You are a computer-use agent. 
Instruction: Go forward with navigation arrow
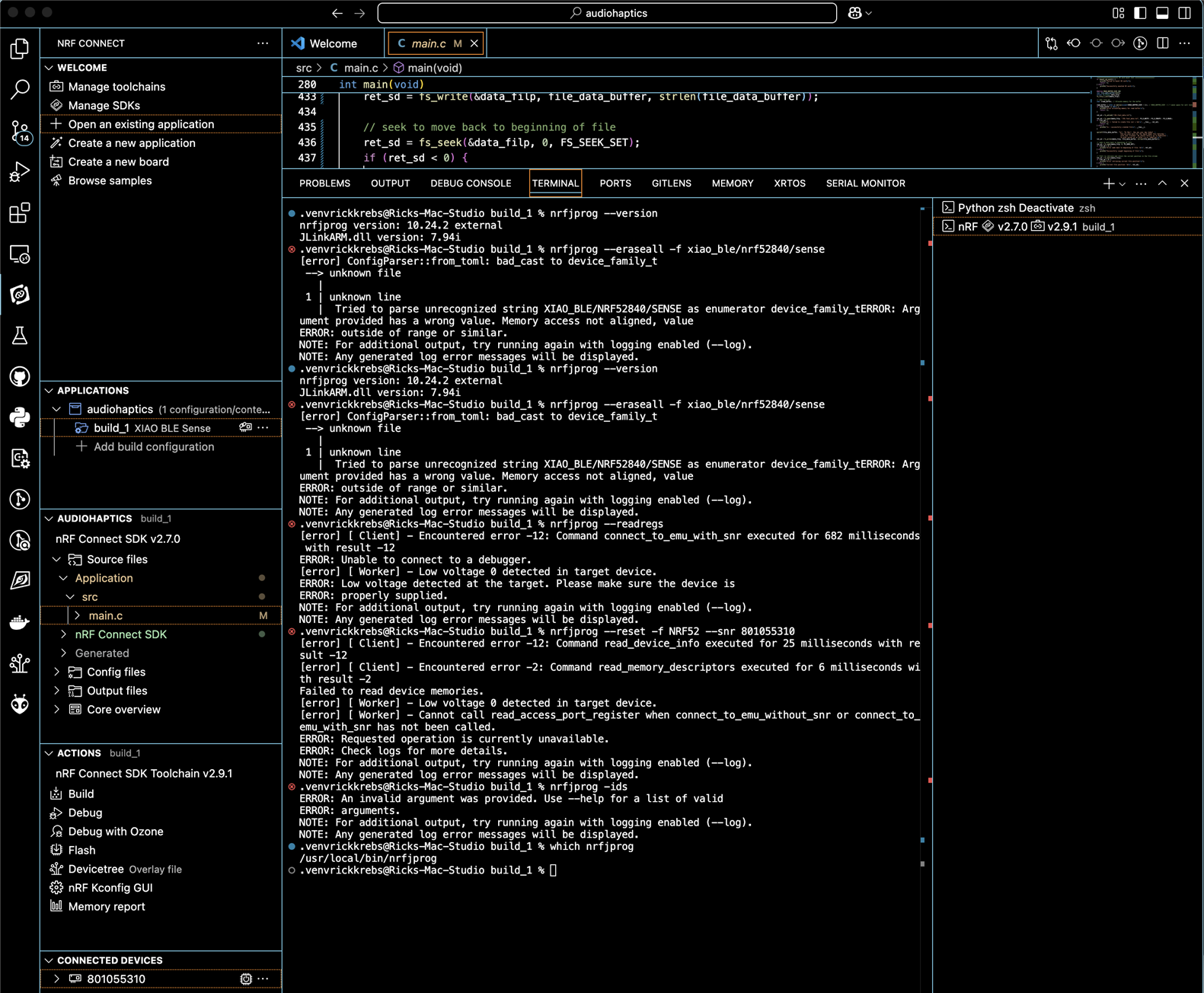[x=359, y=13]
